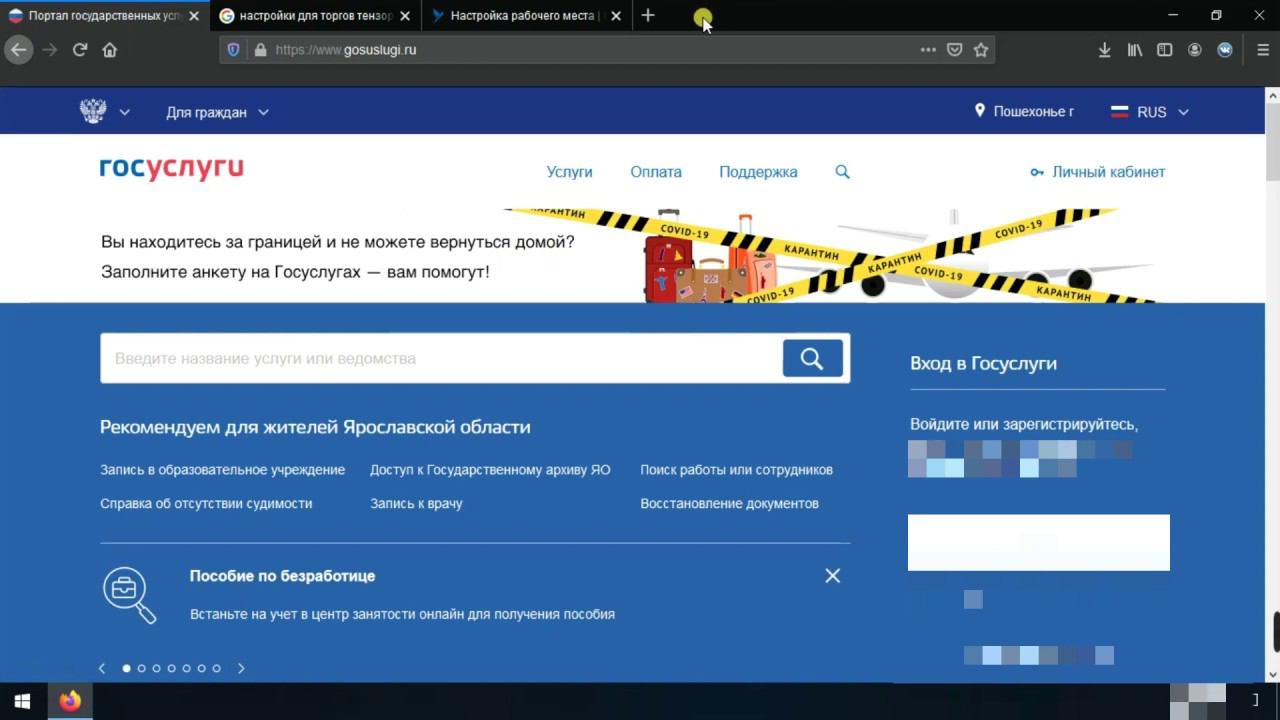Open page actions three-dot menu
The image size is (1280, 720).
[928, 50]
